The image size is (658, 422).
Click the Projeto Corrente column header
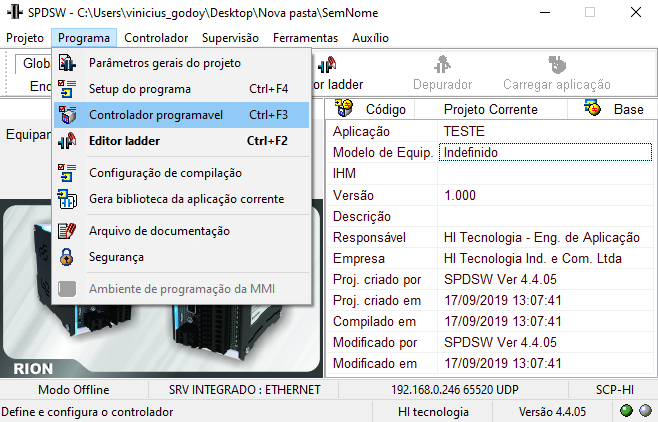[491, 109]
